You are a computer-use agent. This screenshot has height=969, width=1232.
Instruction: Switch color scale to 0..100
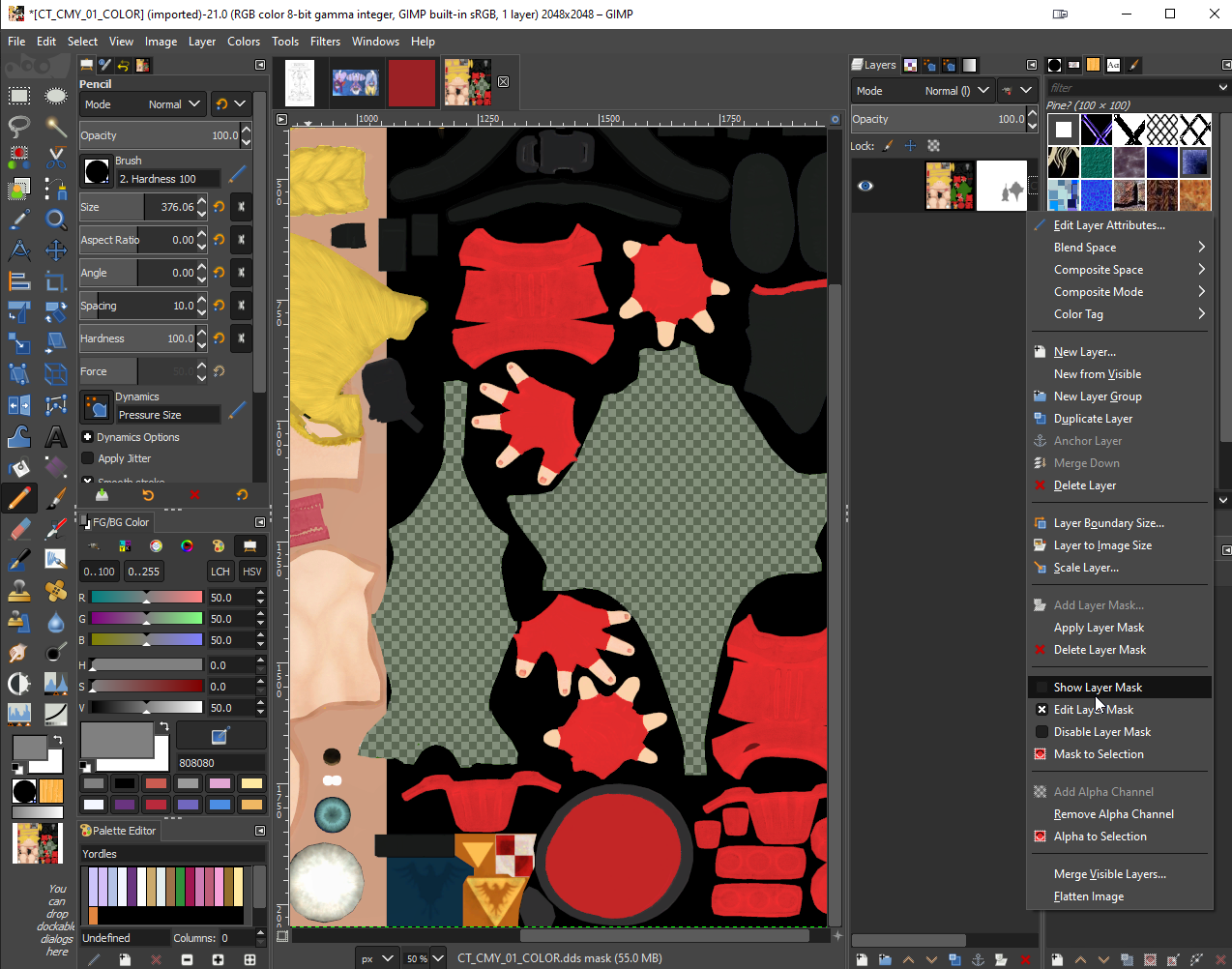click(x=100, y=572)
